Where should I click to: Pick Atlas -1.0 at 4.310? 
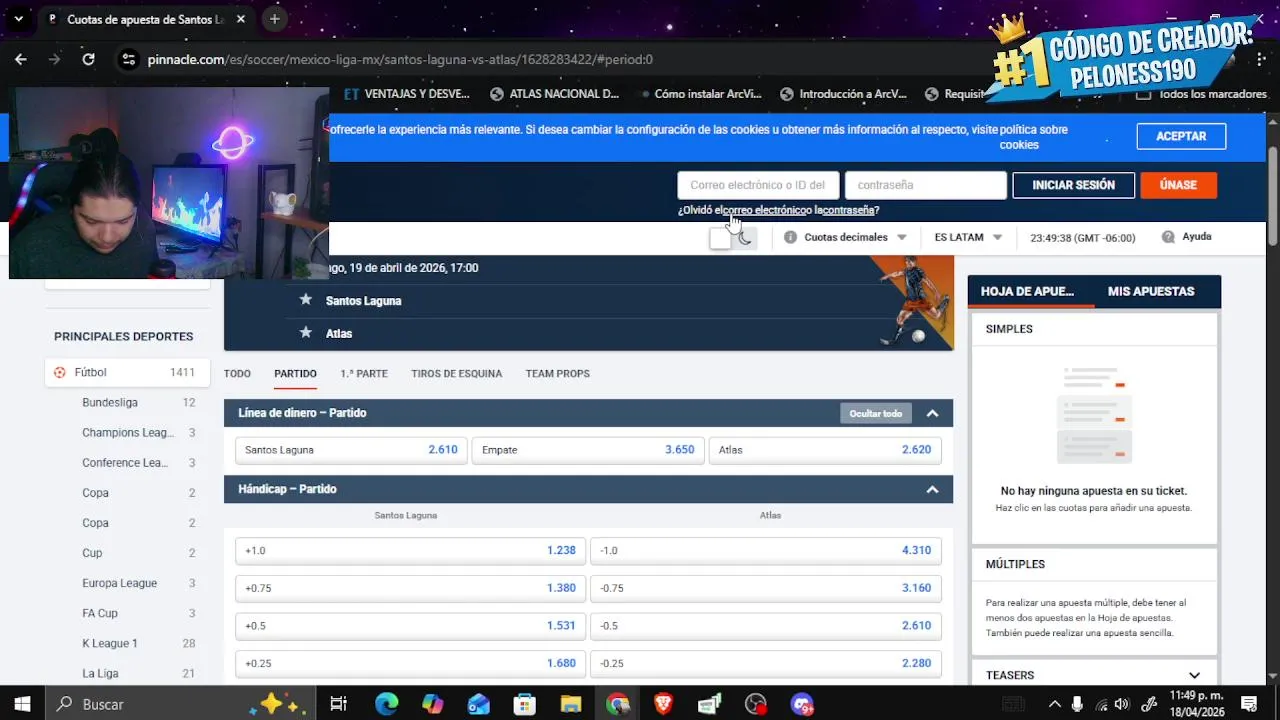coord(765,550)
